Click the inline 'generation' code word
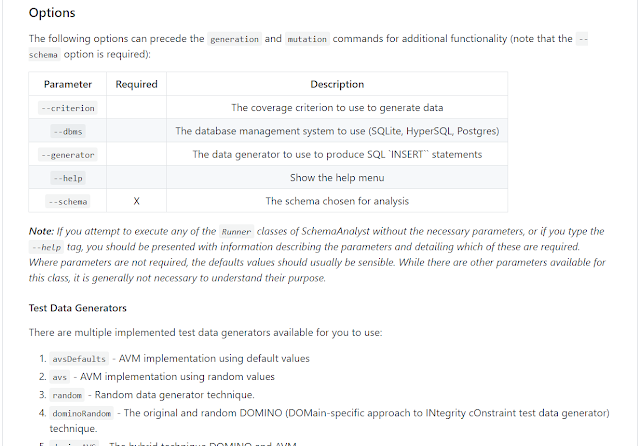The width and height of the screenshot is (640, 446). pyautogui.click(x=234, y=39)
